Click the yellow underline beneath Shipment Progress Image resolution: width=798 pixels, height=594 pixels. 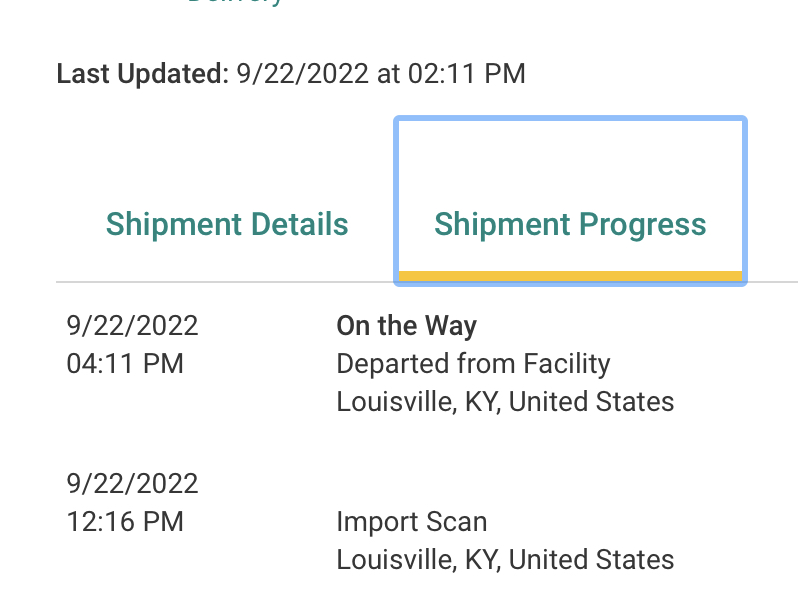[x=570, y=276]
